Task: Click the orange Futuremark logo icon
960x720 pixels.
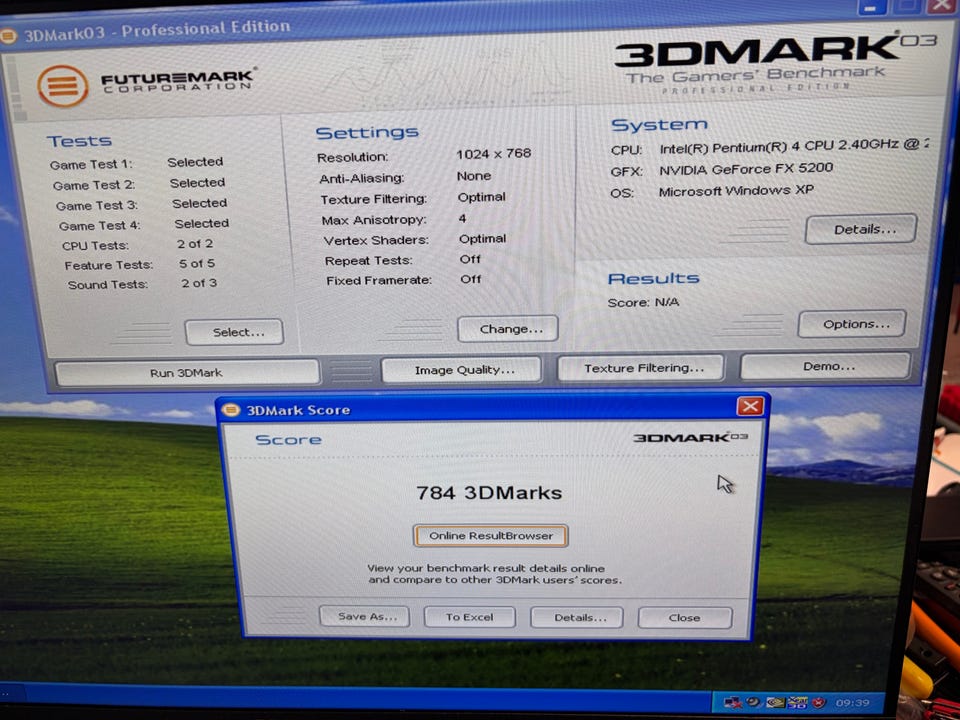Action: (x=63, y=86)
